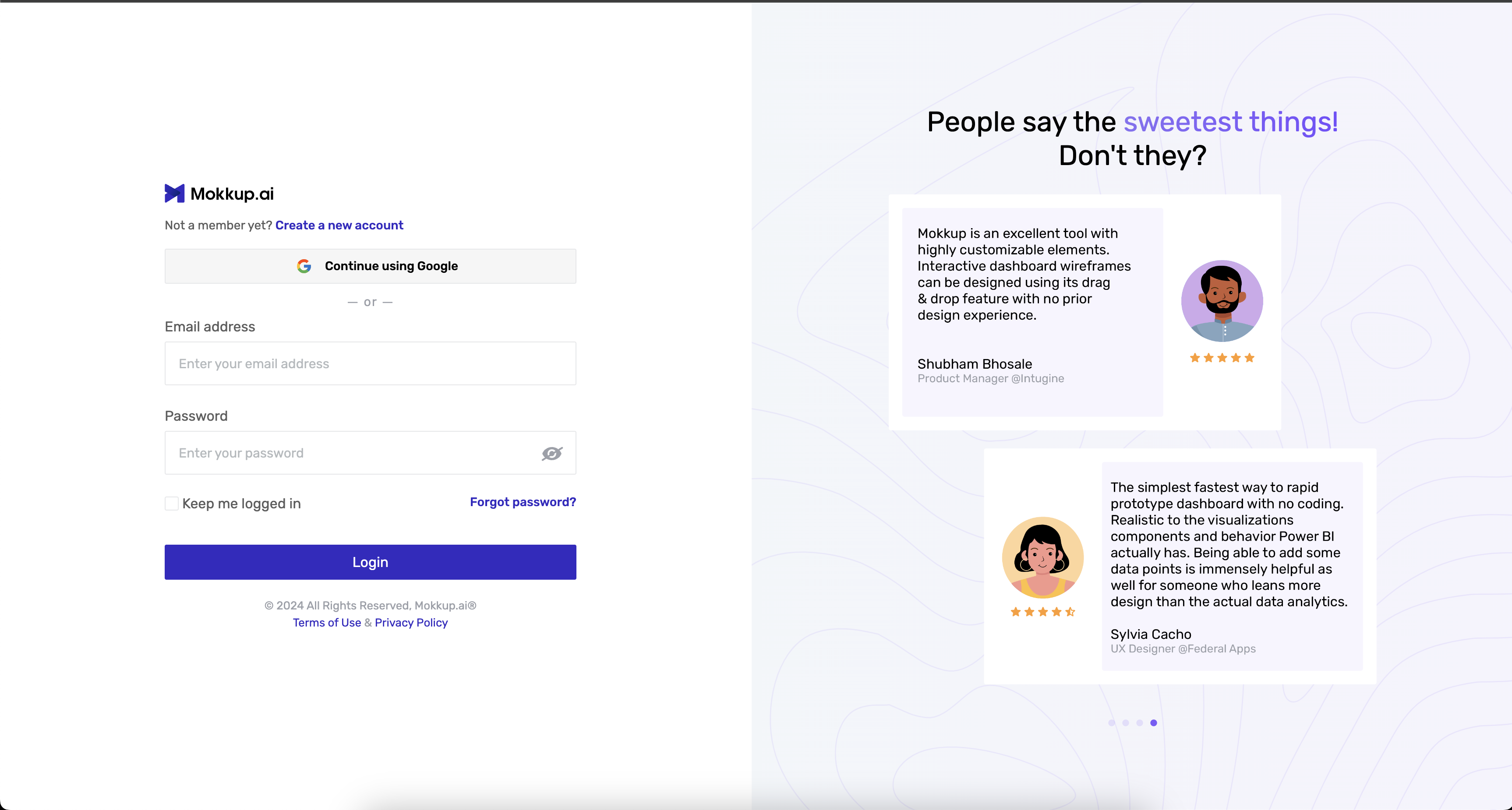Select the second testimonial carousel dot
This screenshot has height=810, width=1512.
click(x=1125, y=723)
